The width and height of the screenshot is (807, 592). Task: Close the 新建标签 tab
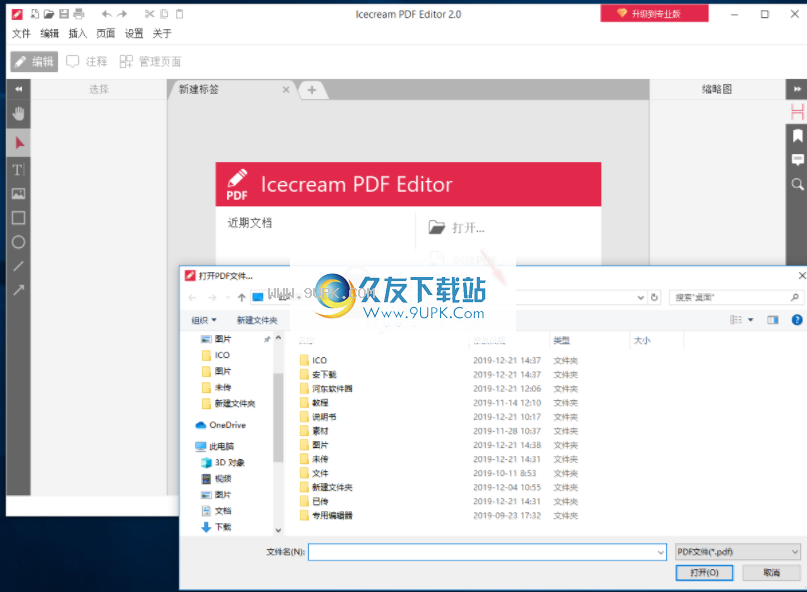point(286,90)
